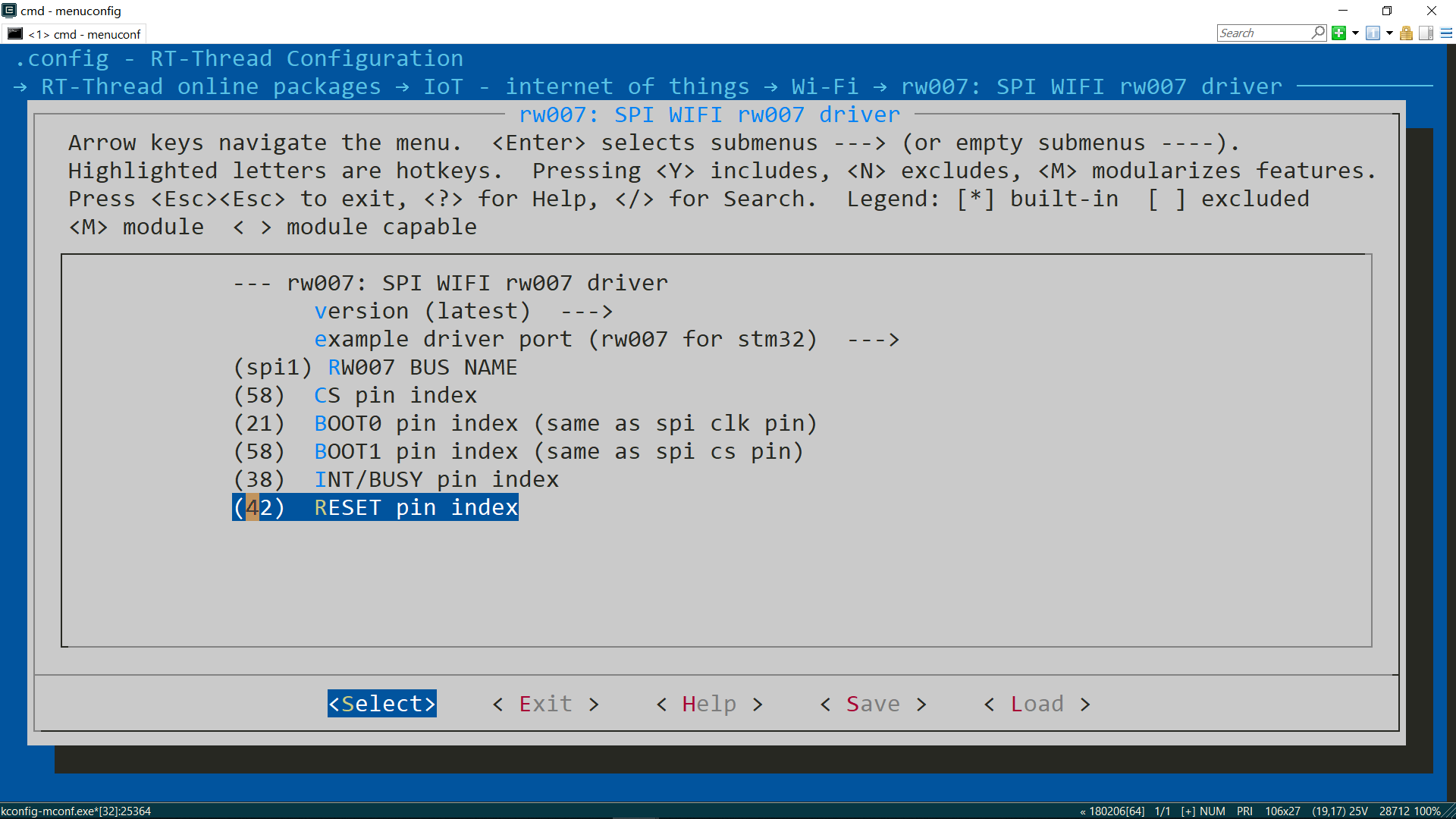Viewport: 1456px width, 819px height.
Task: Expand the console list dropdown arrow
Action: pyautogui.click(x=1389, y=33)
